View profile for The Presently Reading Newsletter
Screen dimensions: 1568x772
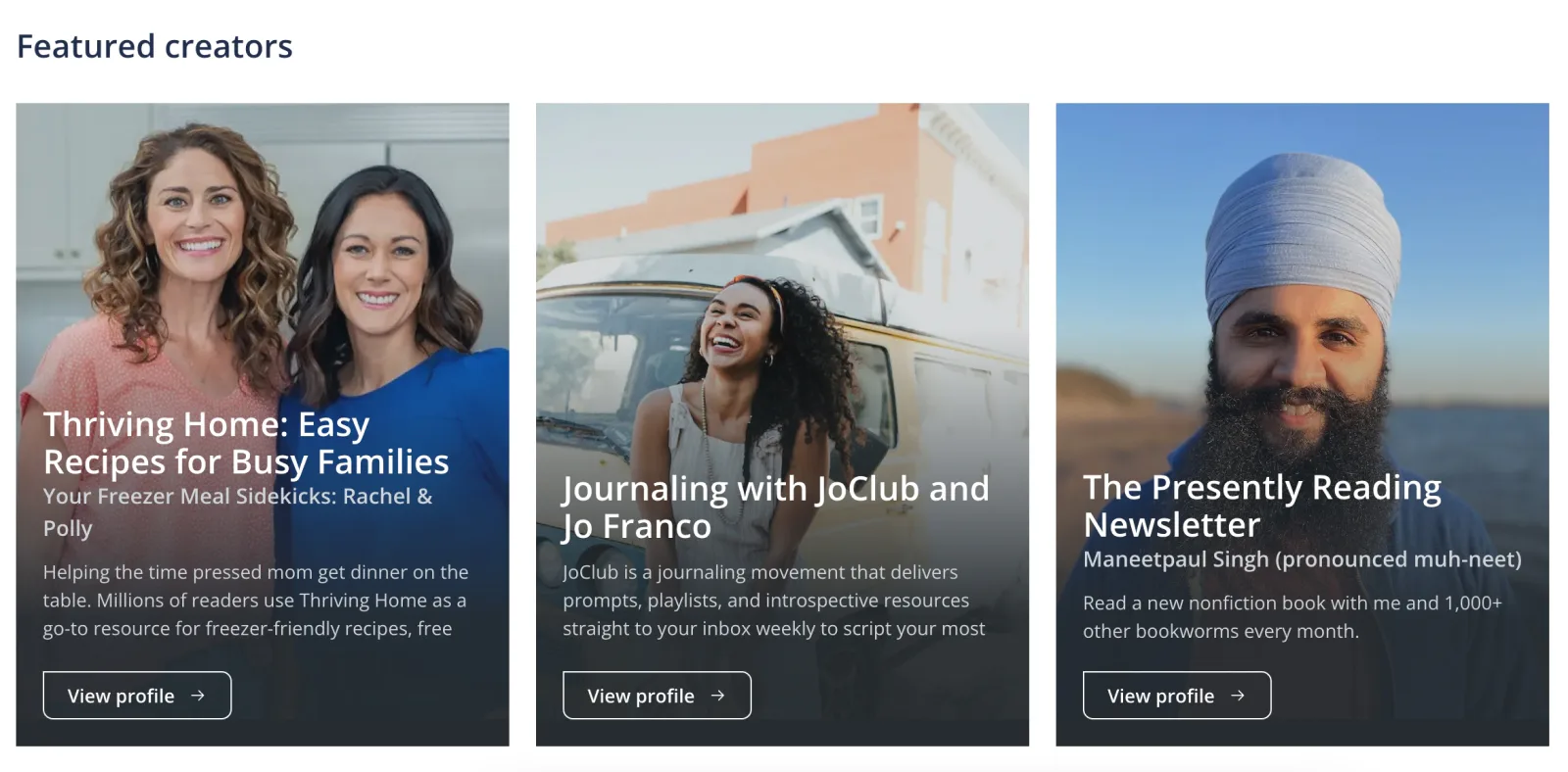[x=1176, y=696]
